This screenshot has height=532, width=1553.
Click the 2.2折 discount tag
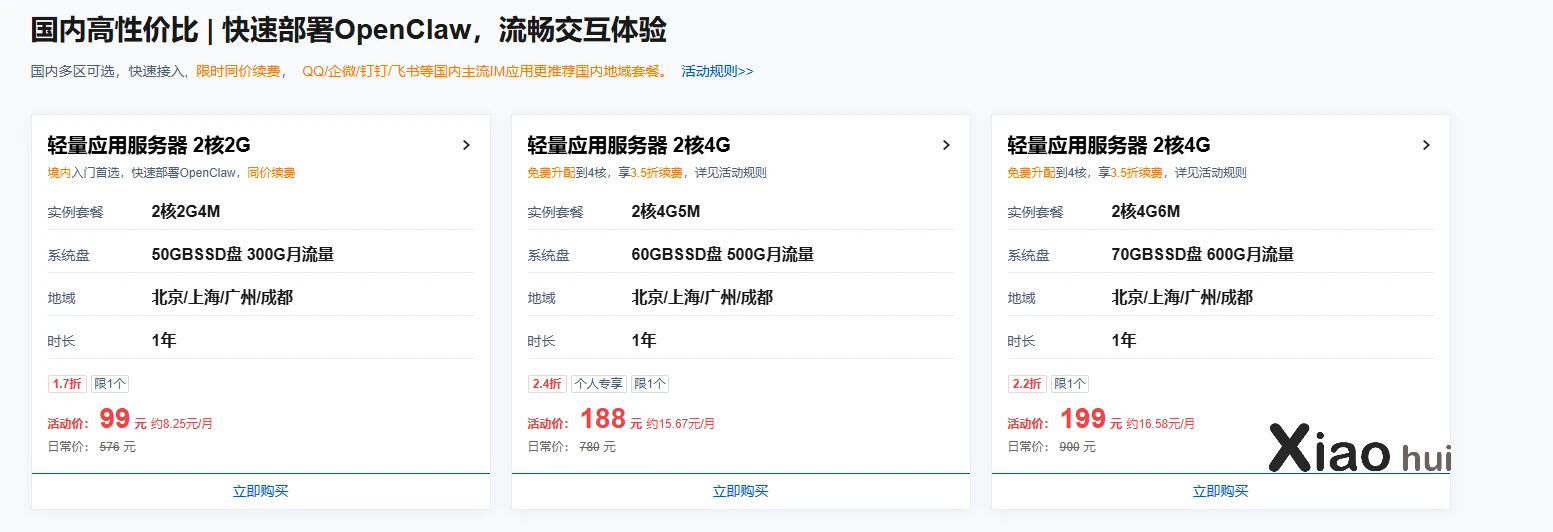tap(1026, 384)
